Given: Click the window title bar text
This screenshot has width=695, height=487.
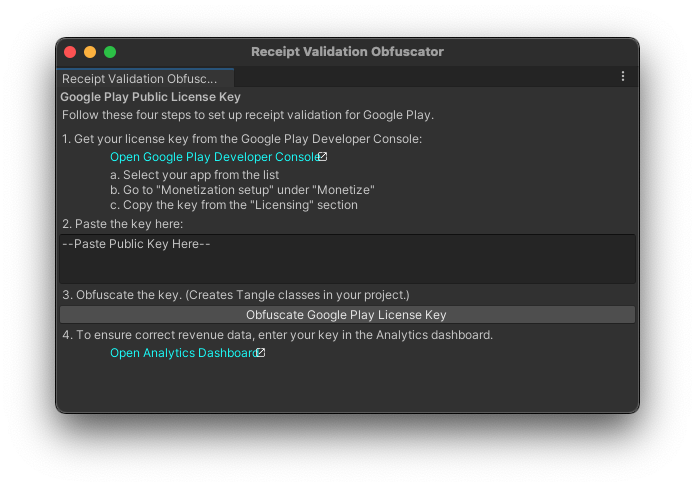Looking at the screenshot, I should (x=347, y=52).
